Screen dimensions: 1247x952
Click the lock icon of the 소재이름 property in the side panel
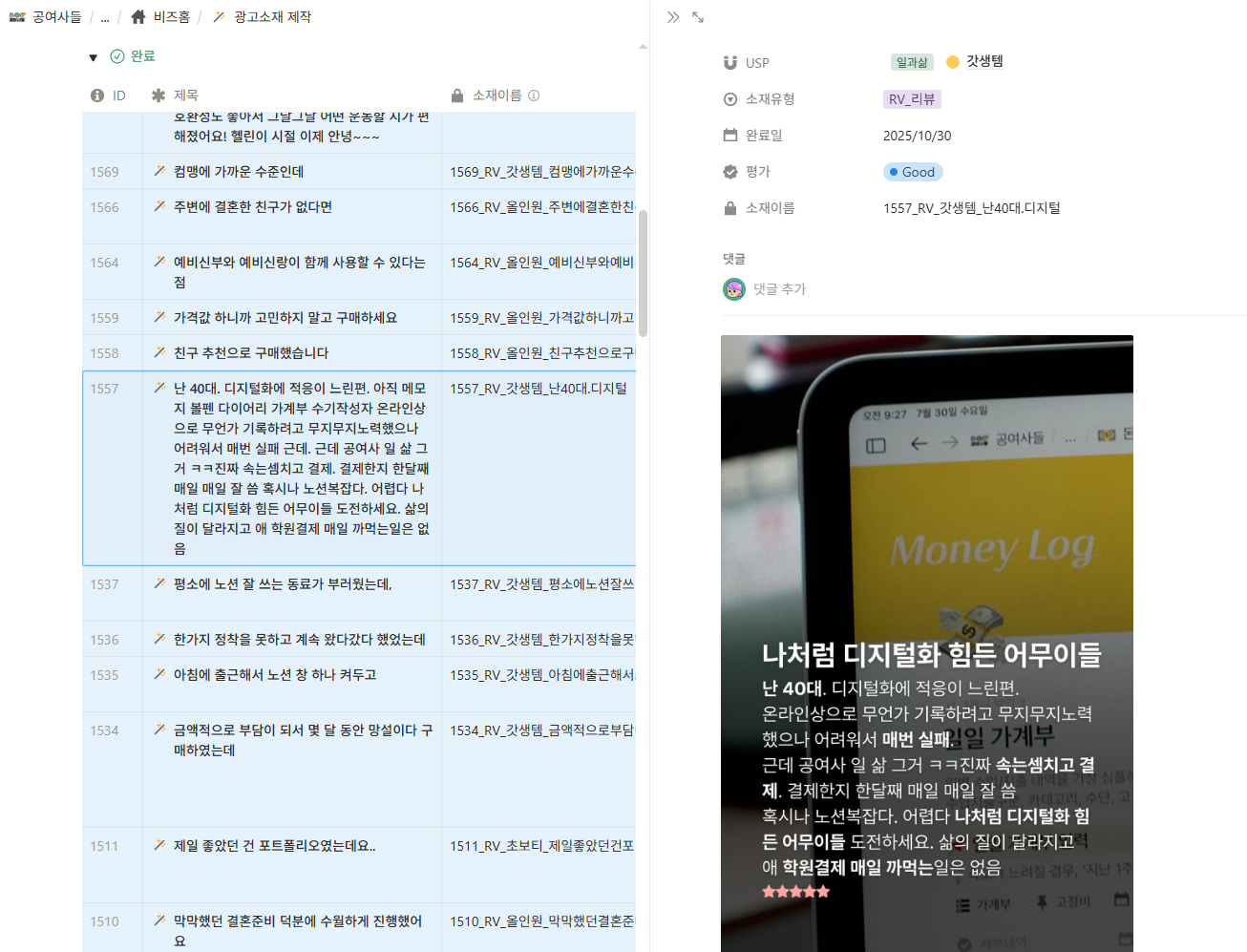click(730, 208)
